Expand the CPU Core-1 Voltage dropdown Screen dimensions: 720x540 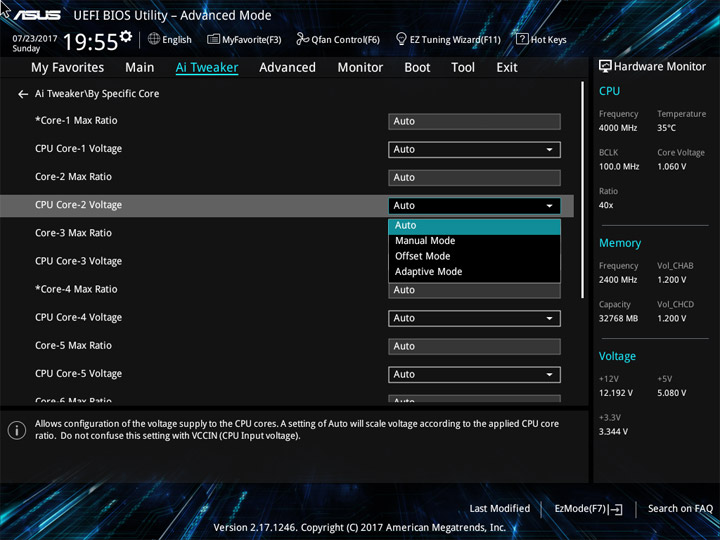pos(474,150)
